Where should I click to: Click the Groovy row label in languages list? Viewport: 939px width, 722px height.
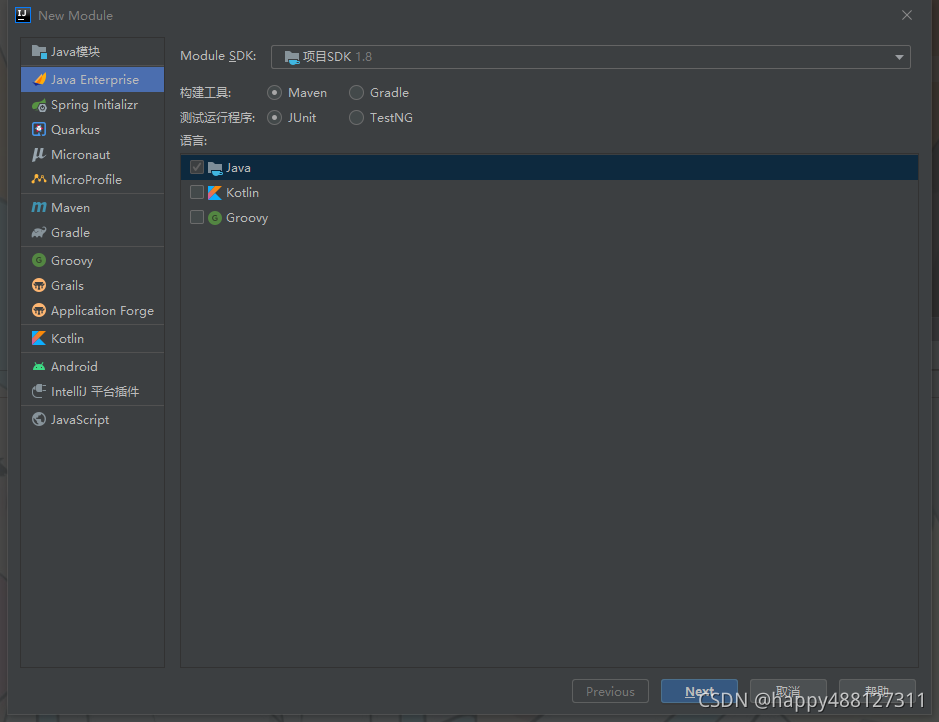coord(247,218)
